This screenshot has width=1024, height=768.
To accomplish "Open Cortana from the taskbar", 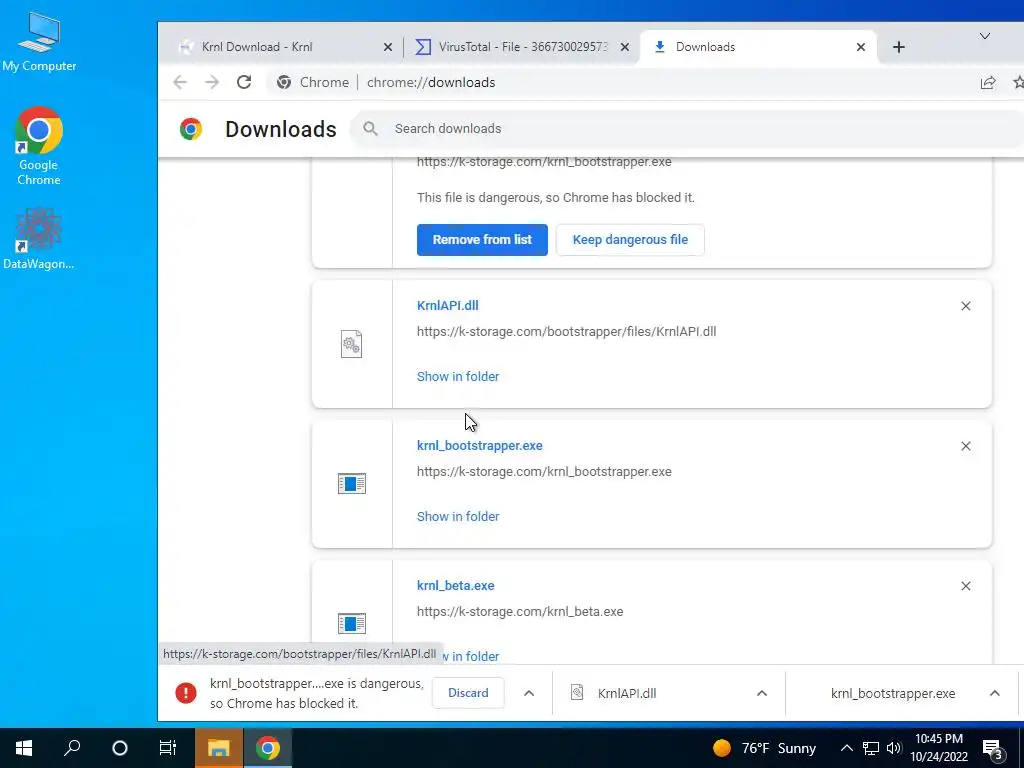I will click(120, 748).
